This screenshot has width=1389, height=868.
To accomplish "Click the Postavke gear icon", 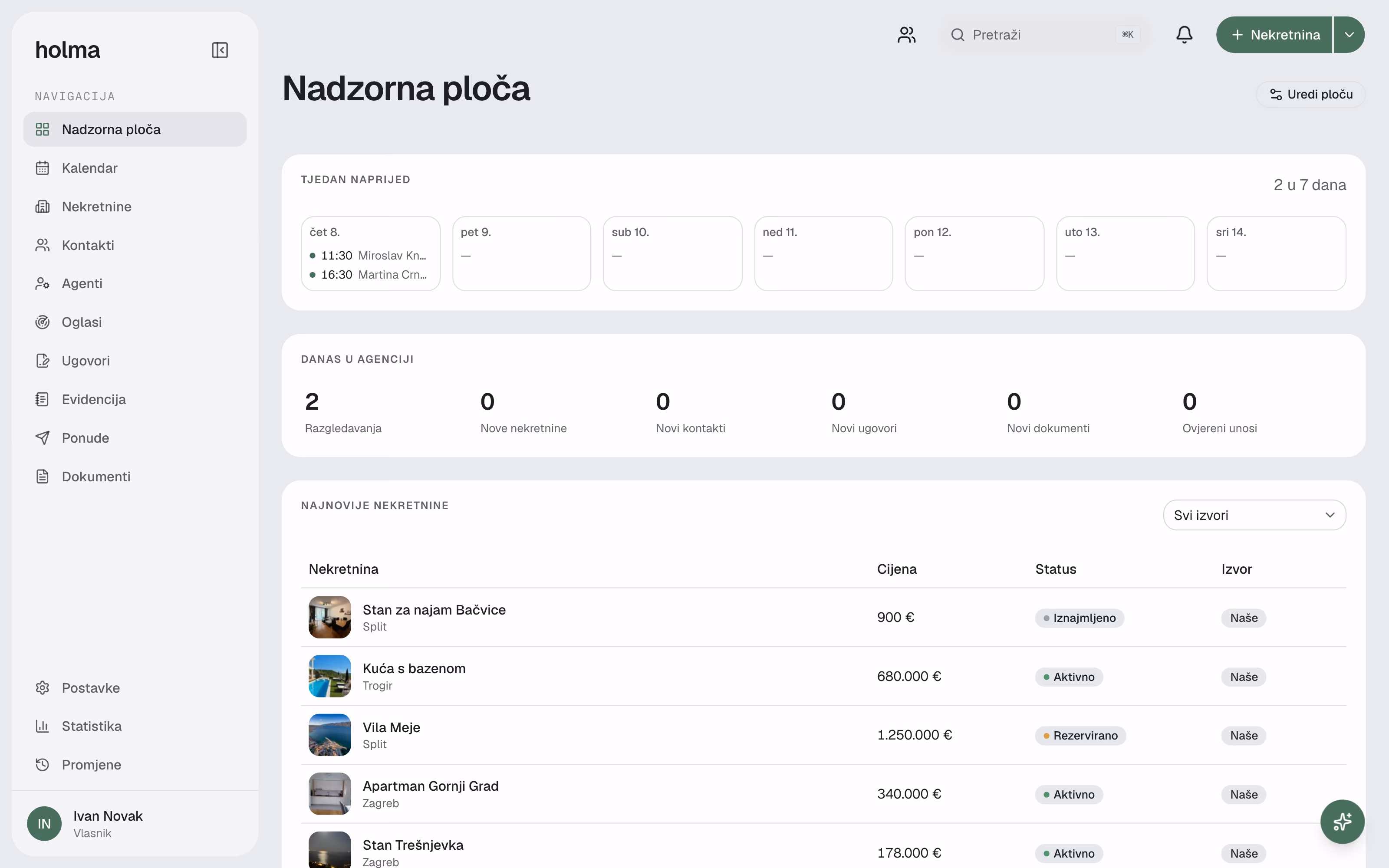I will pos(43,688).
